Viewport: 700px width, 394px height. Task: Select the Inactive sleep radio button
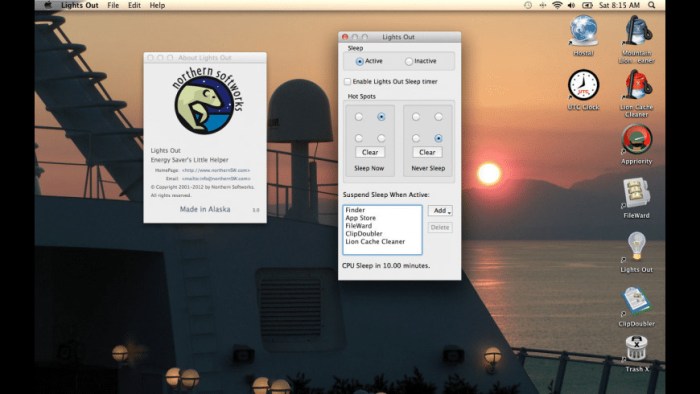408,62
